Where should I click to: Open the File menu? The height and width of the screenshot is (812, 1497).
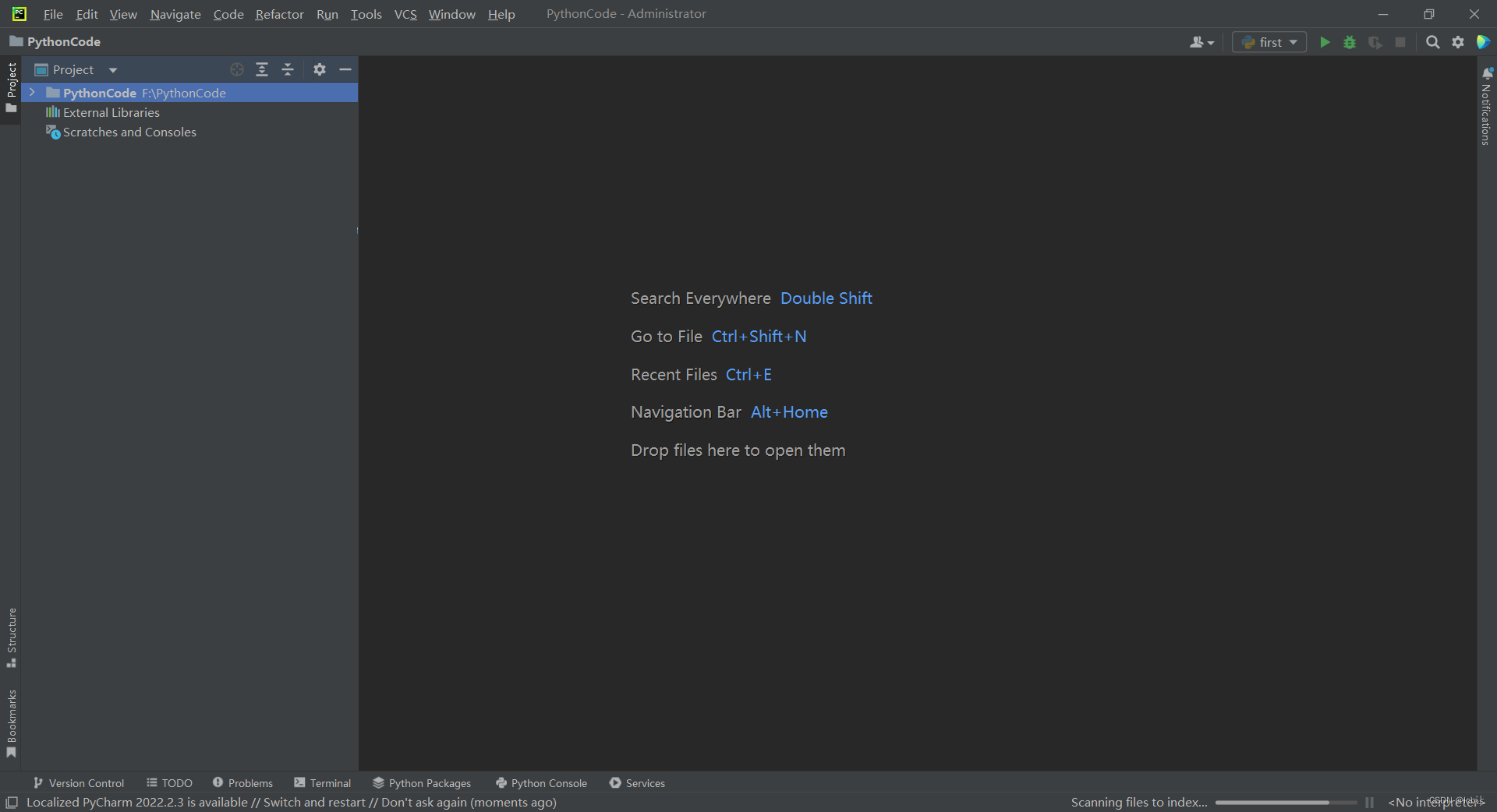tap(53, 14)
